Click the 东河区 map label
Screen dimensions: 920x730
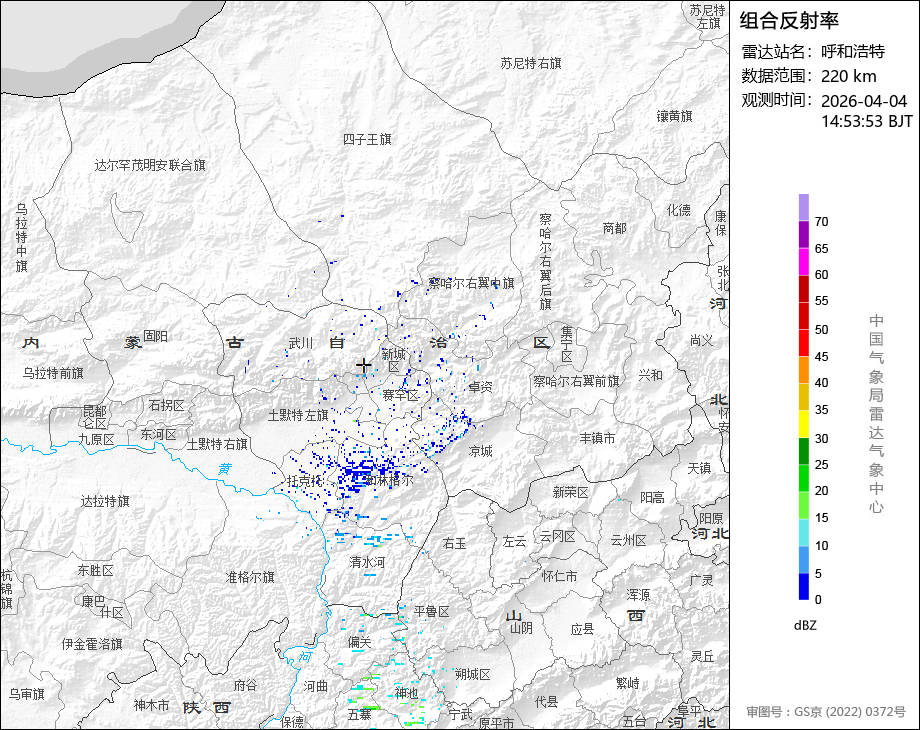coord(158,434)
